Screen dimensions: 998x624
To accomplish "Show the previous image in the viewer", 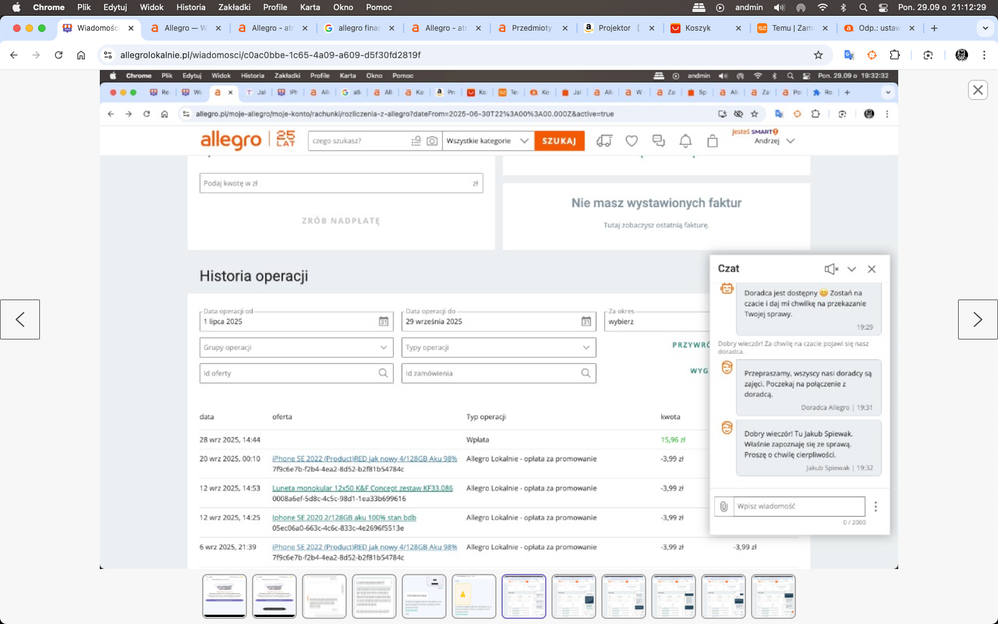I will [20, 319].
